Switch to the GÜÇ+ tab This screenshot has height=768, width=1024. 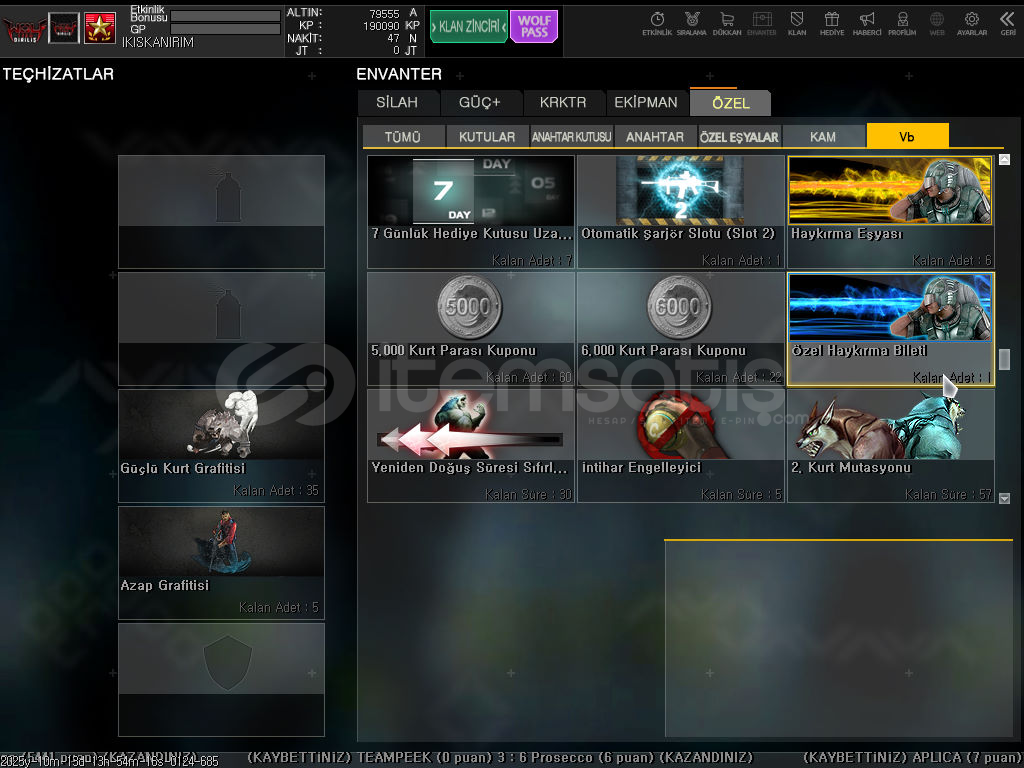coord(480,103)
